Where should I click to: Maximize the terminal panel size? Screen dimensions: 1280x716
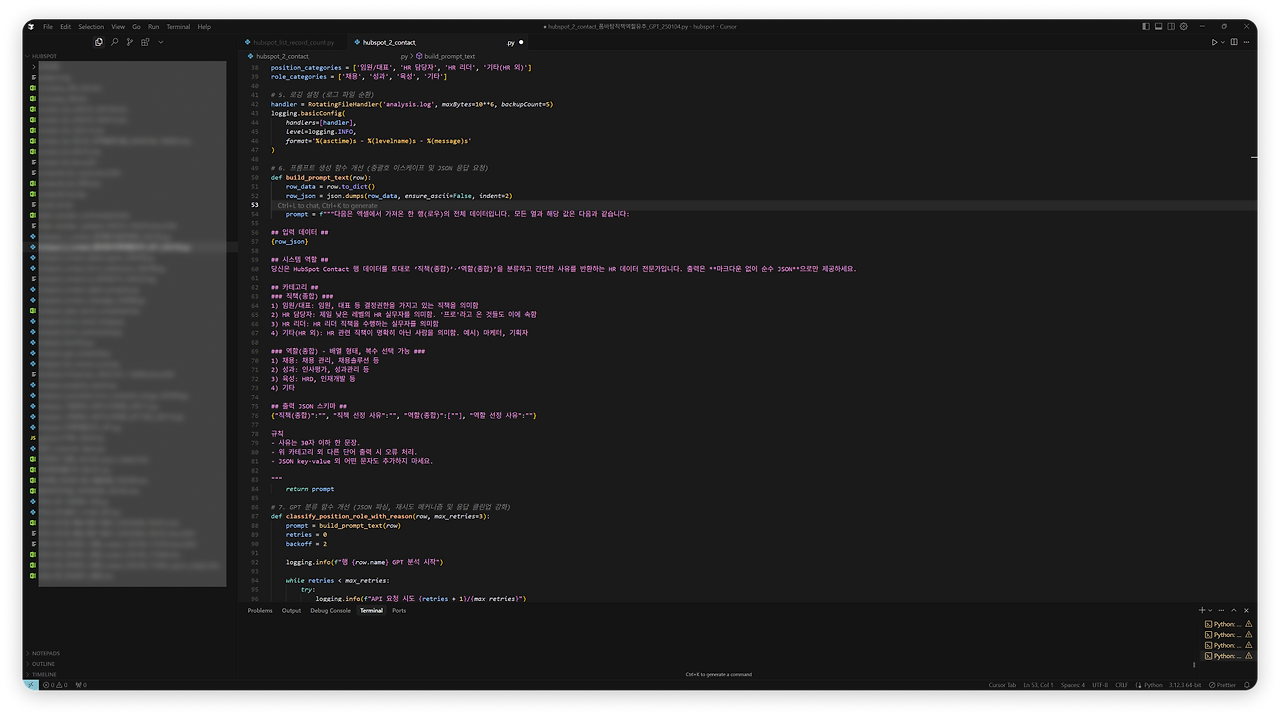coord(1235,610)
